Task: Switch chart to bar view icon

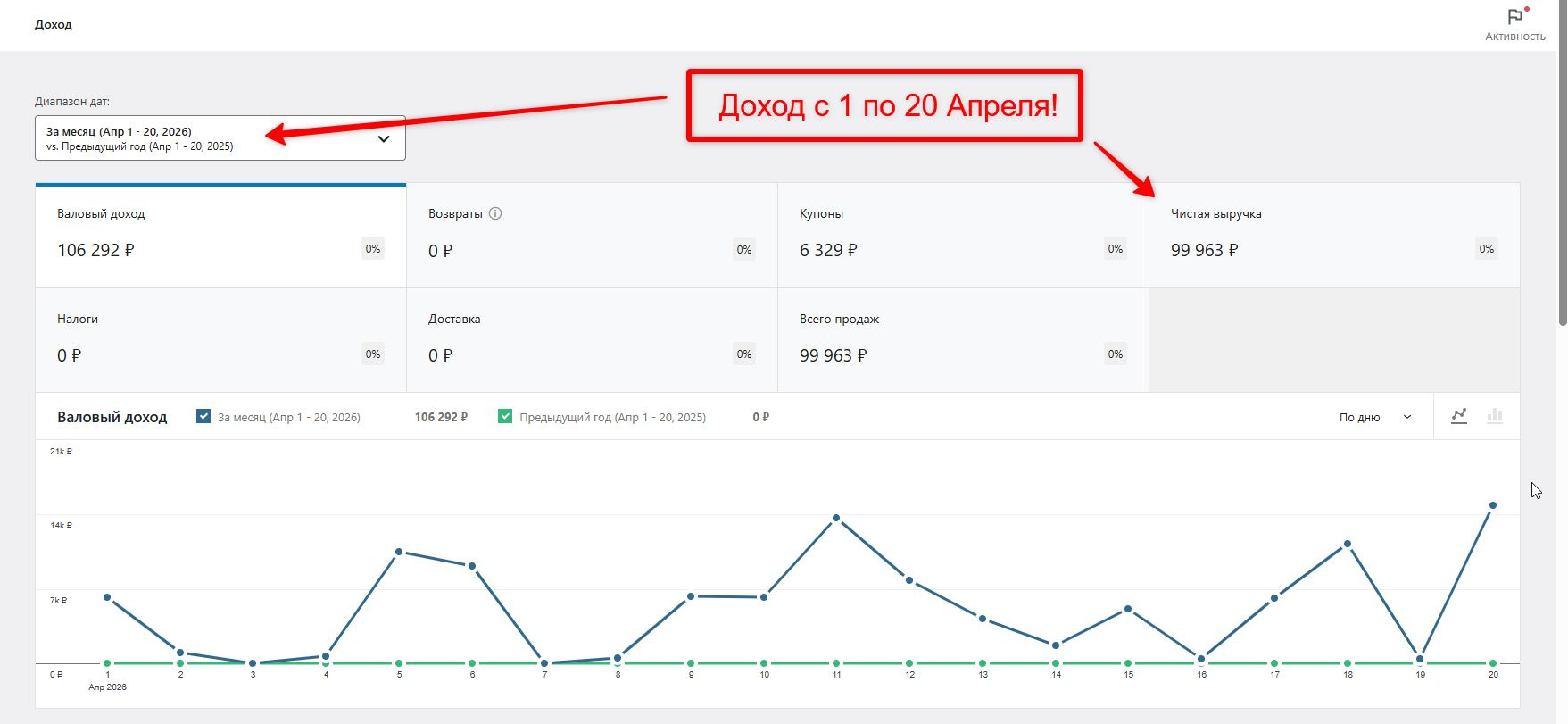Action: click(x=1495, y=416)
